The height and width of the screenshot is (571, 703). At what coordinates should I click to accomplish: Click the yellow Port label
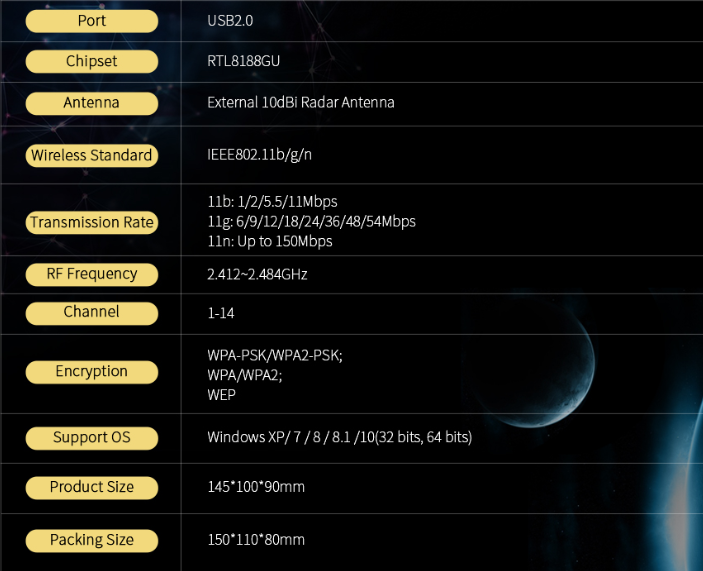click(x=91, y=21)
